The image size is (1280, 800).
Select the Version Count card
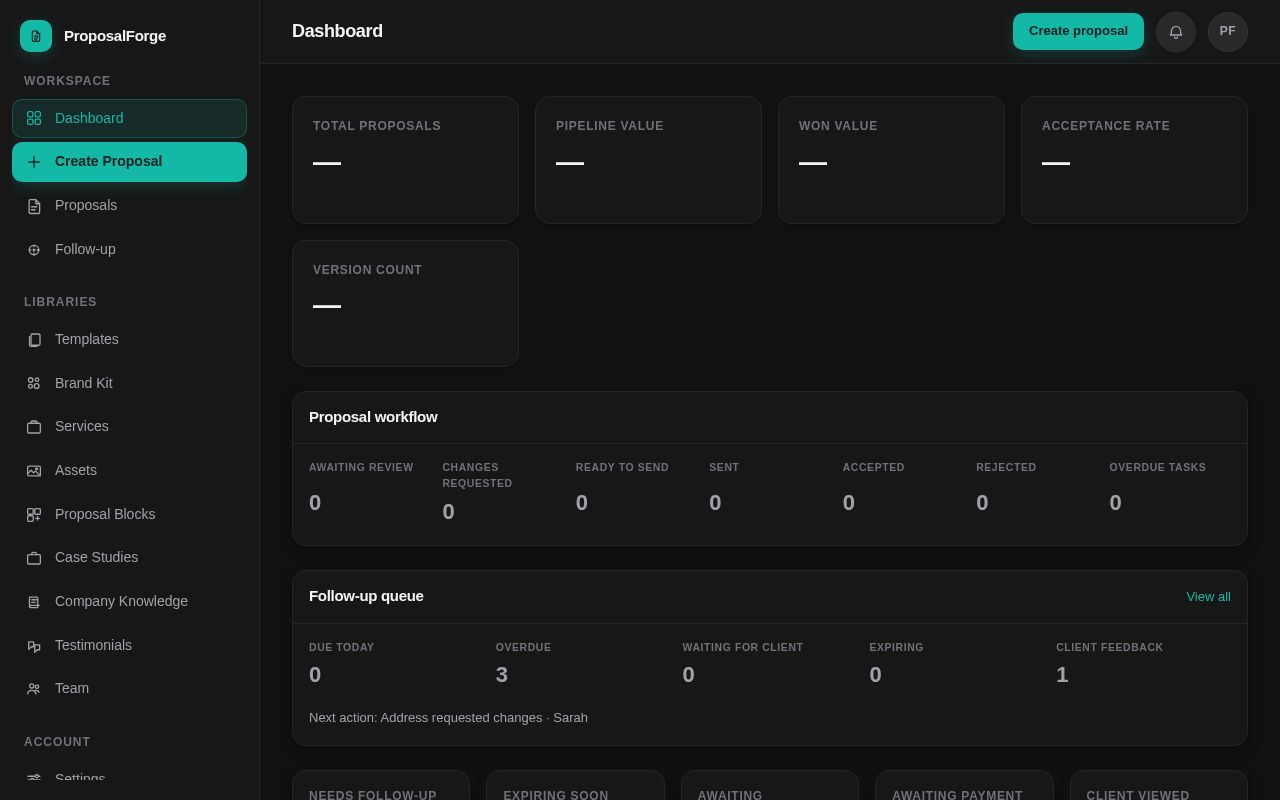point(405,303)
